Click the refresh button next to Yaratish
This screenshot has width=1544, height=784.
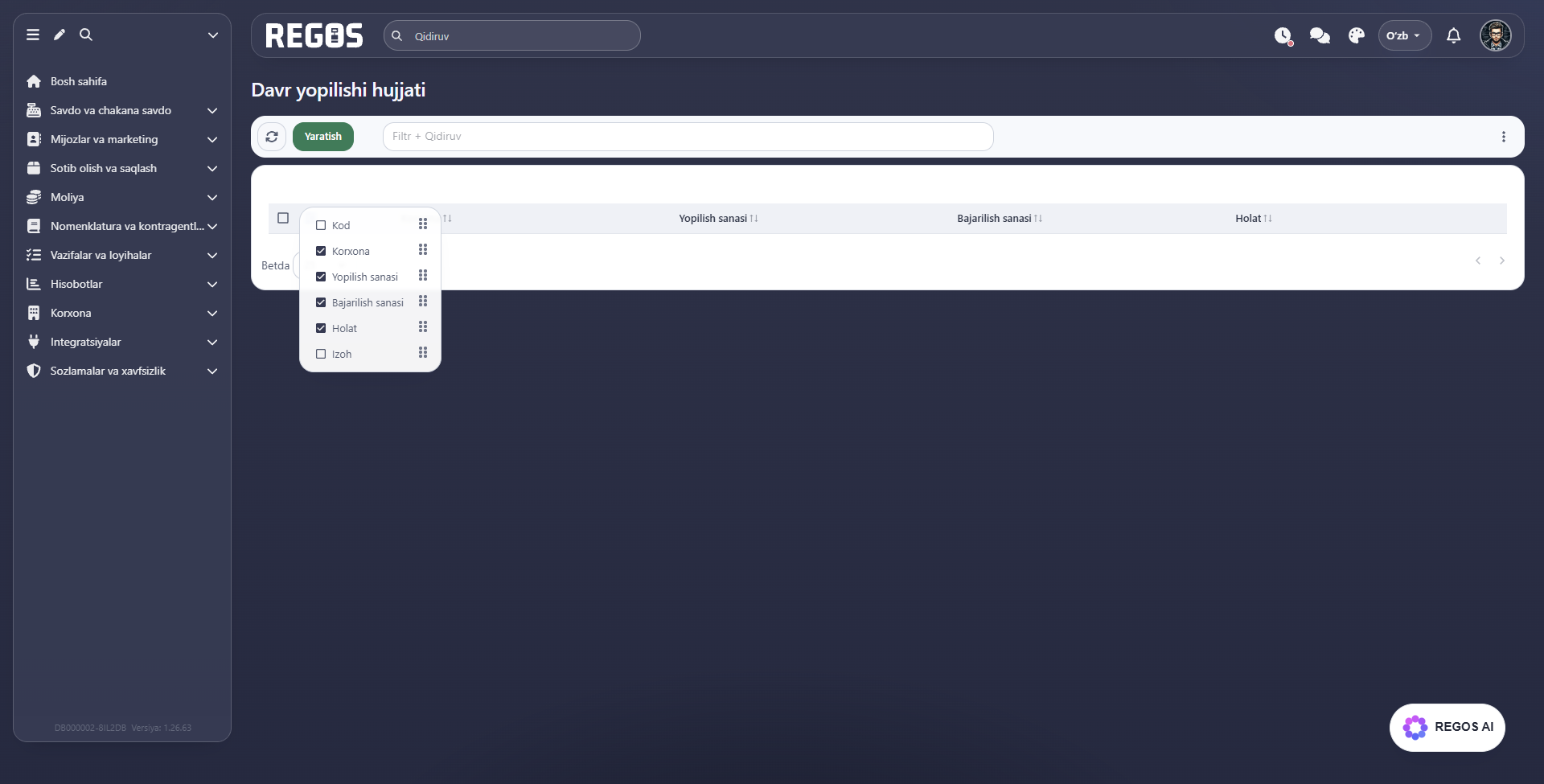(x=272, y=137)
